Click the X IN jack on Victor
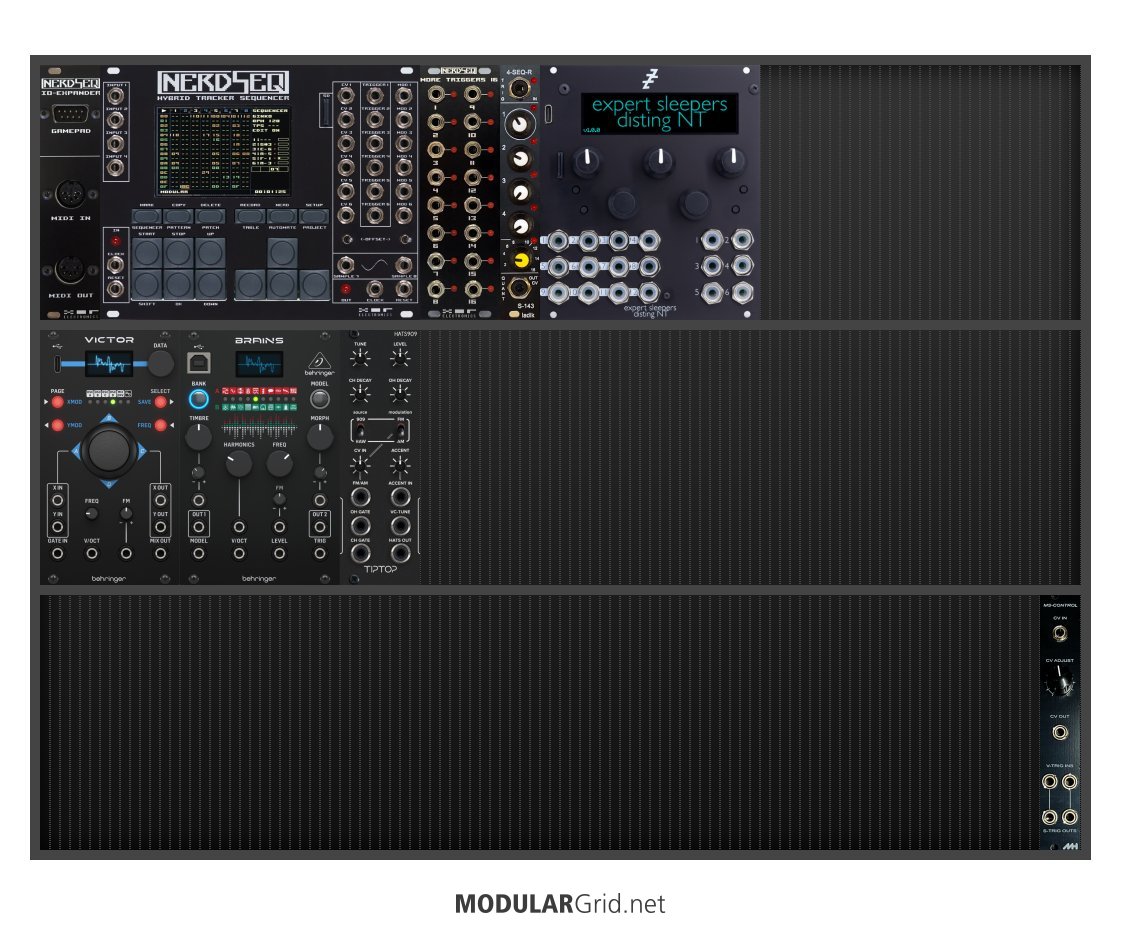 [58, 500]
